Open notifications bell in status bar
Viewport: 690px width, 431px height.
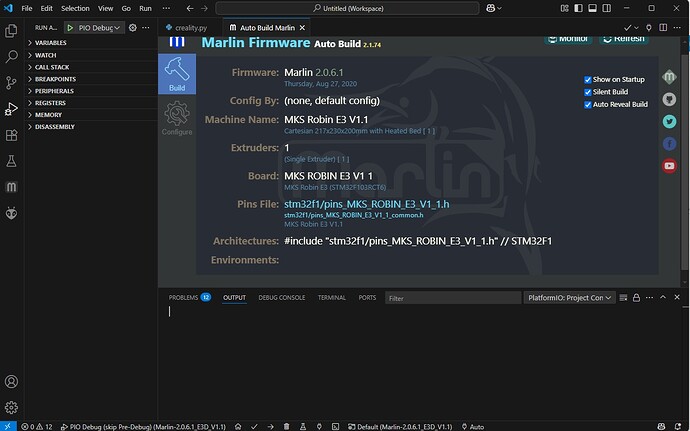(x=678, y=426)
